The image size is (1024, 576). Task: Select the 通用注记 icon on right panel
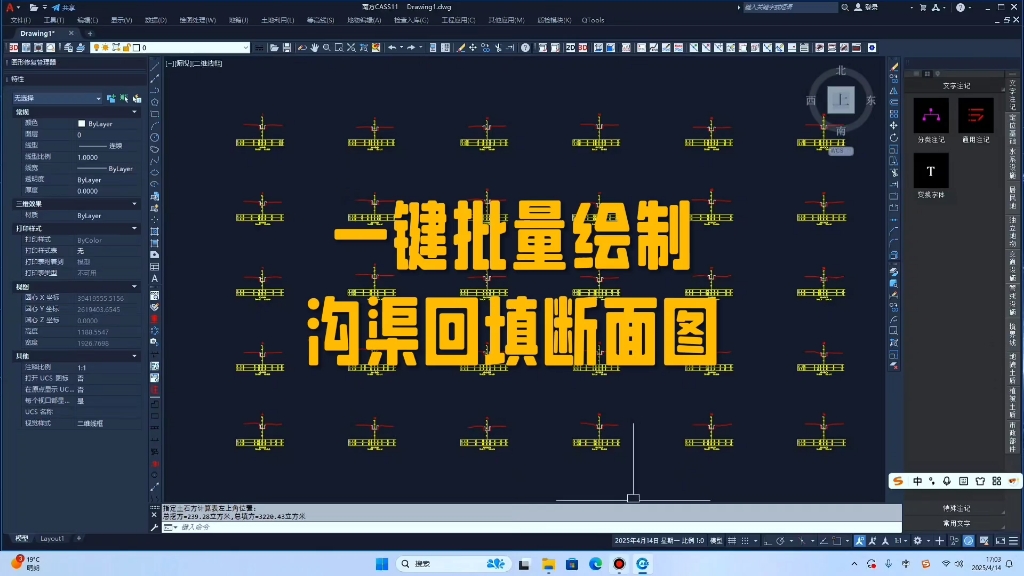coord(974,114)
